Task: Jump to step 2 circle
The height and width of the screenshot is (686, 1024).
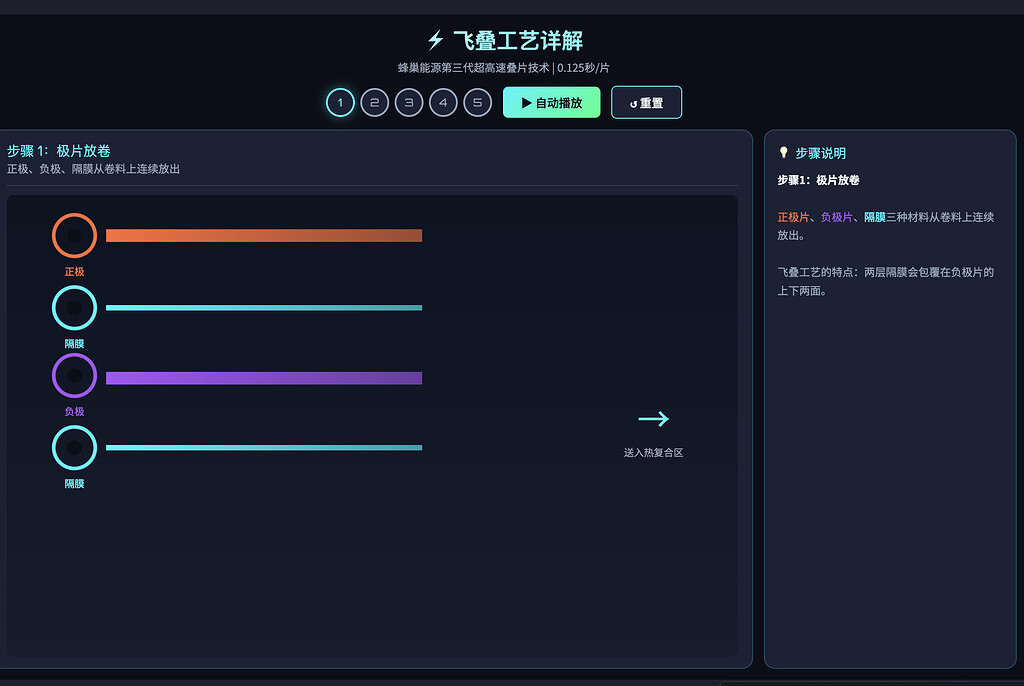Action: click(x=375, y=103)
